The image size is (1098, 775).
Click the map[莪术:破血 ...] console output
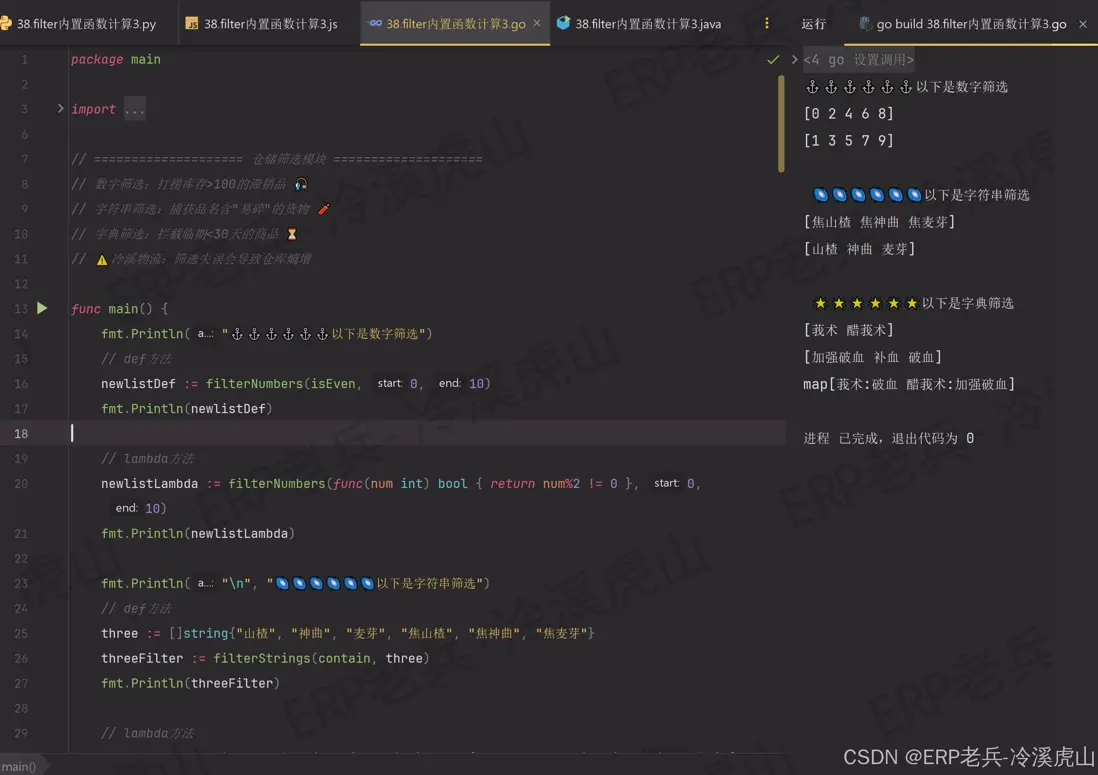909,384
